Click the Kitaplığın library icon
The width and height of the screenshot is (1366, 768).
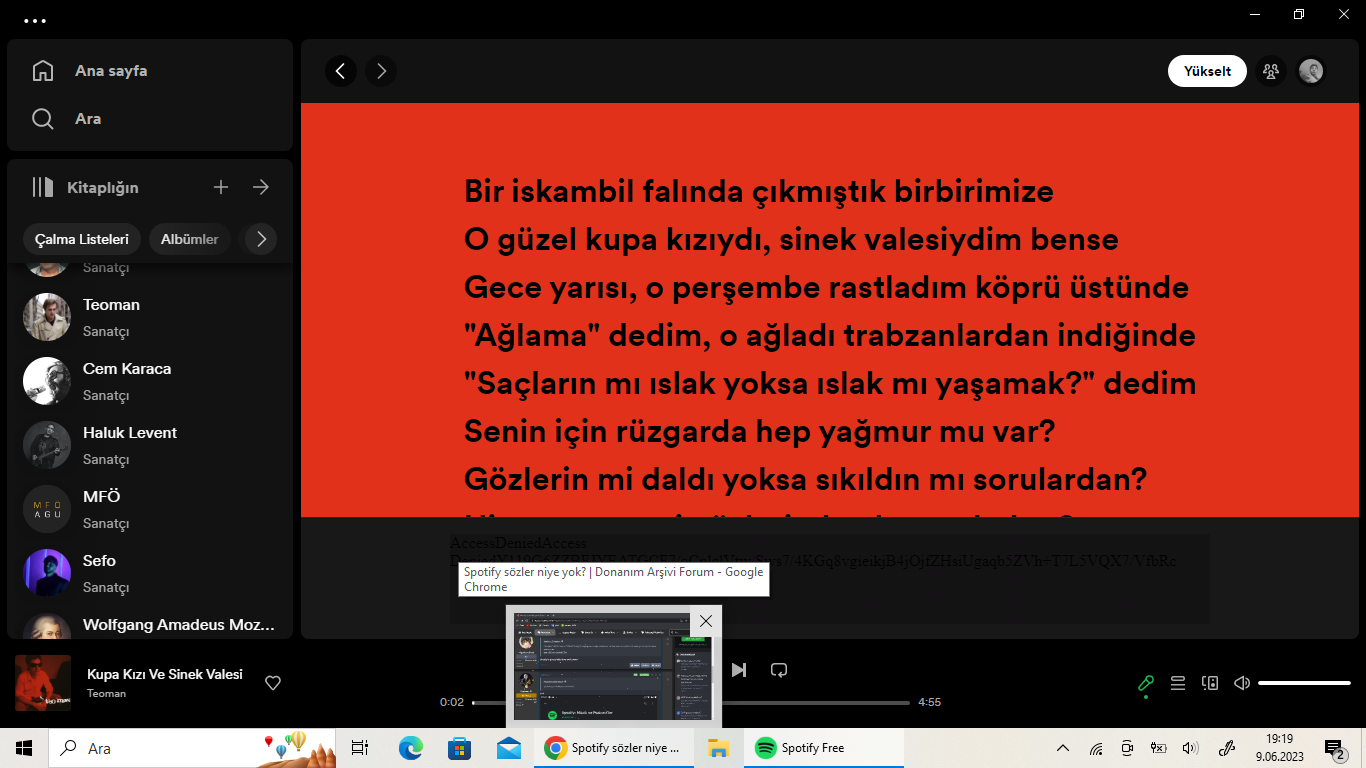42,187
